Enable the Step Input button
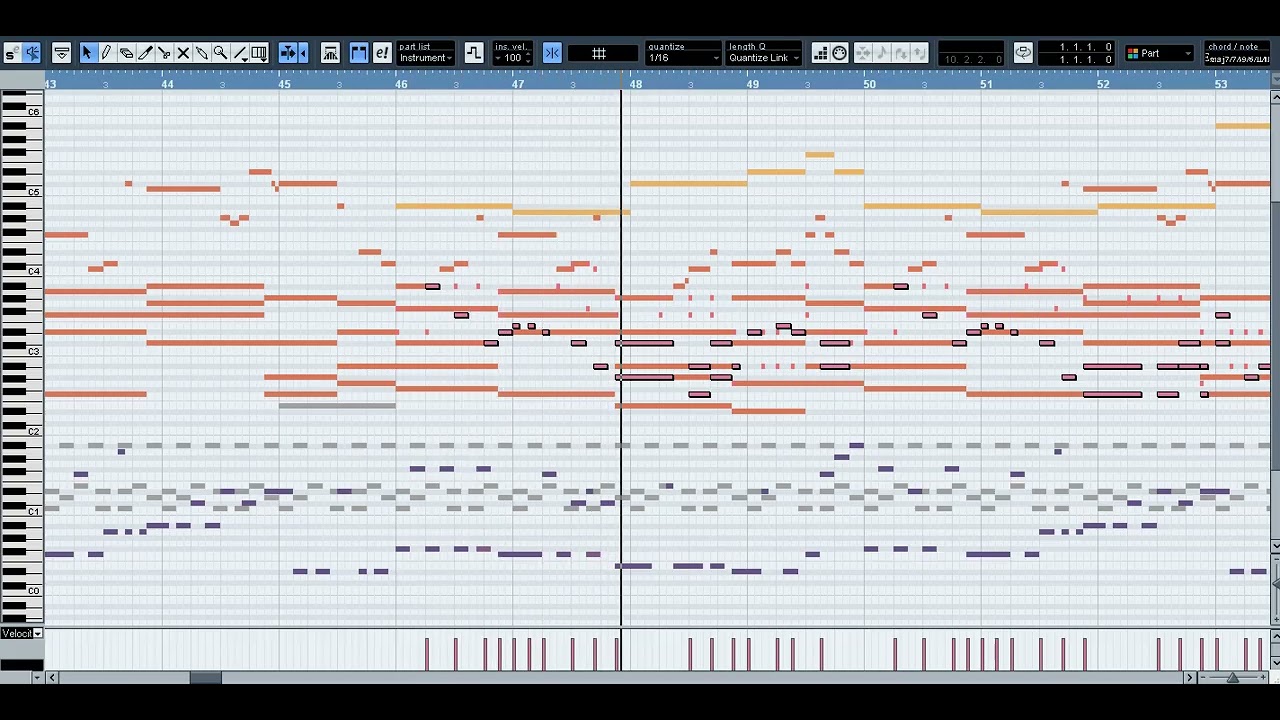 pos(820,53)
